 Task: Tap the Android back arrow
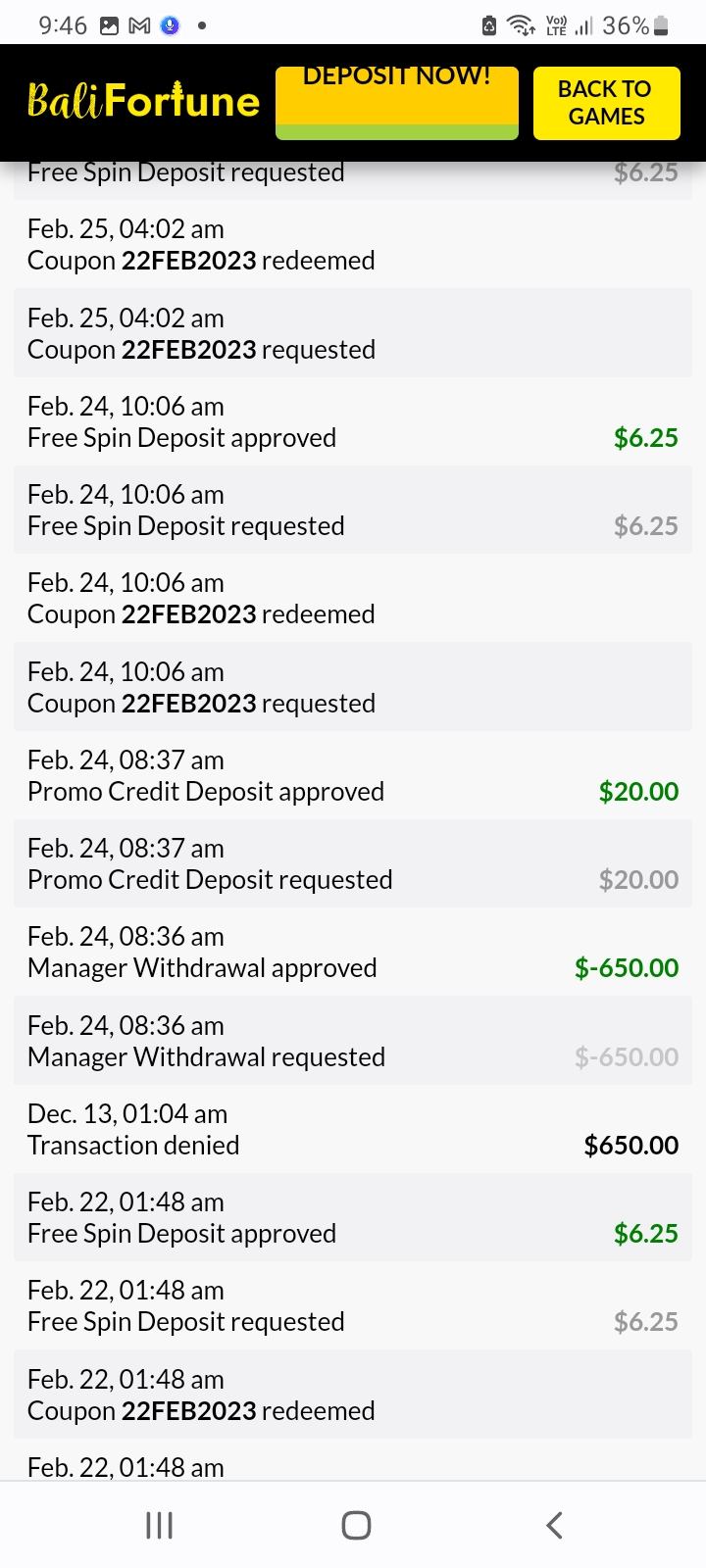tap(554, 1525)
